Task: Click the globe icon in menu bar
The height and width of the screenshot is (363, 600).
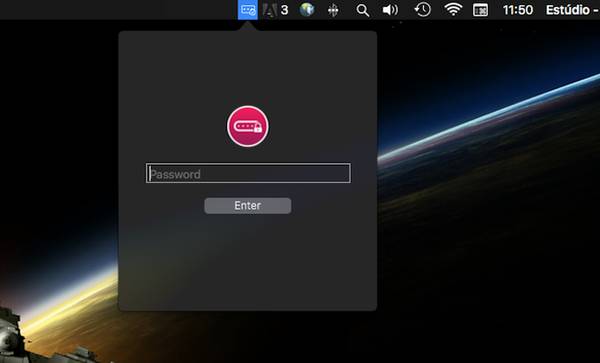Action: 307,10
